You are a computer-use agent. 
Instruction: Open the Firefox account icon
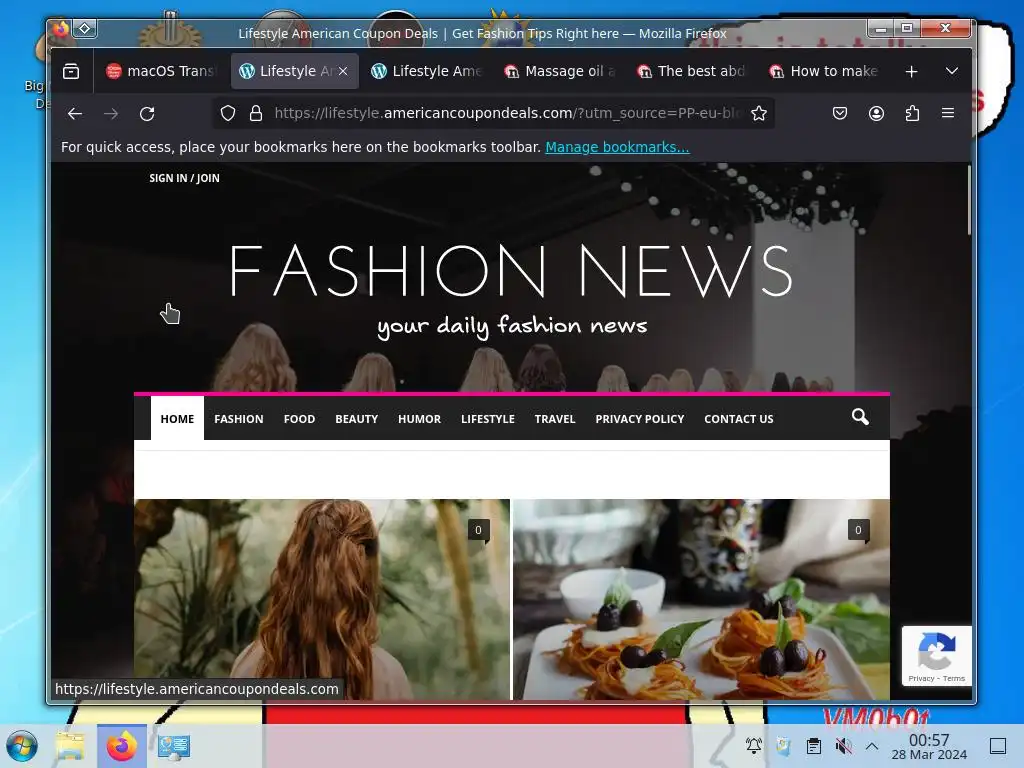pyautogui.click(x=876, y=114)
